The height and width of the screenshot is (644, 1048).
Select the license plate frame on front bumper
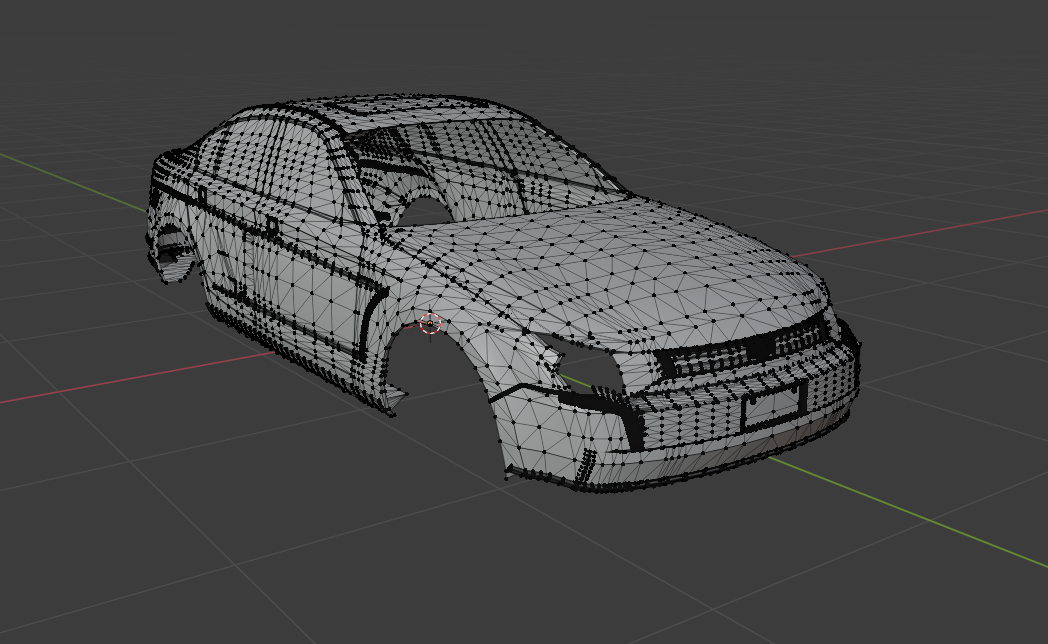[773, 405]
